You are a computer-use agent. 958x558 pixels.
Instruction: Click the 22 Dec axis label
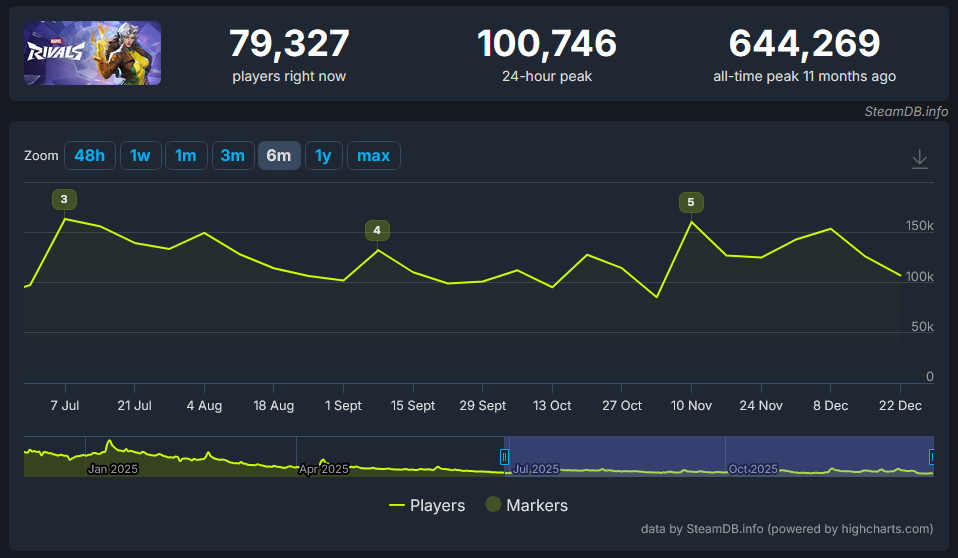900,406
